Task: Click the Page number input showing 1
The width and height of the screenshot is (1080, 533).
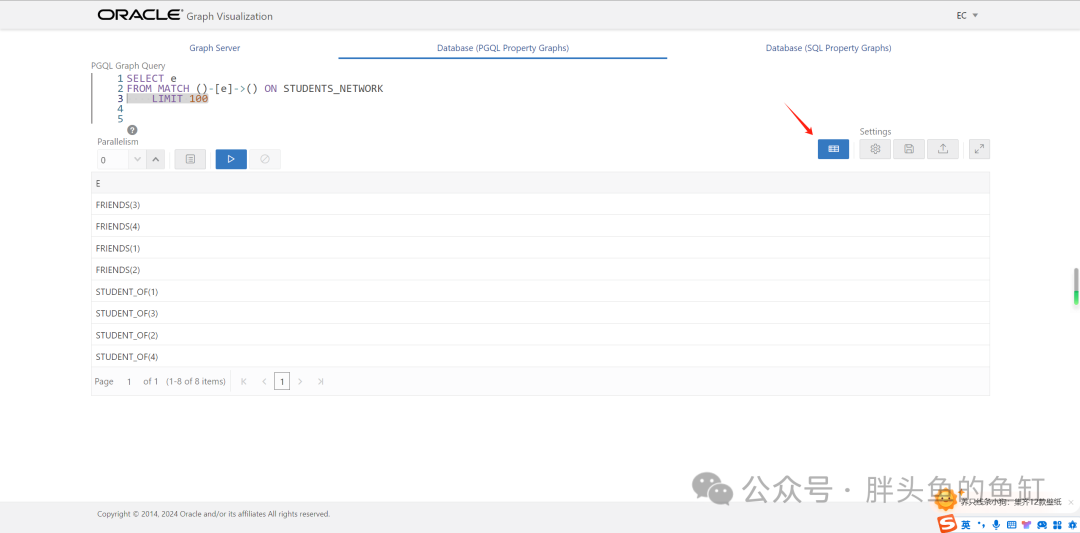Action: [x=129, y=382]
